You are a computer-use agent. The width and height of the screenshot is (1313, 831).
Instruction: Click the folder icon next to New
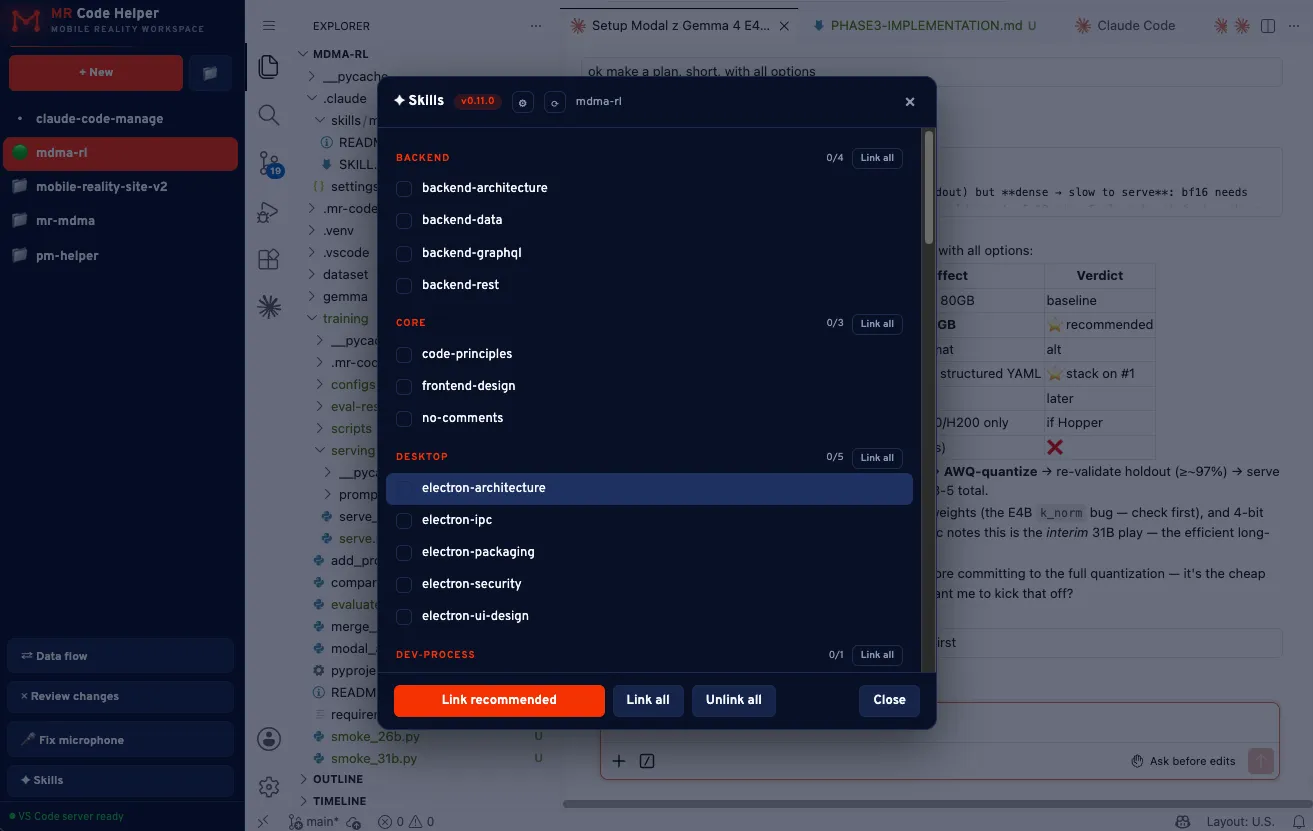(x=210, y=73)
